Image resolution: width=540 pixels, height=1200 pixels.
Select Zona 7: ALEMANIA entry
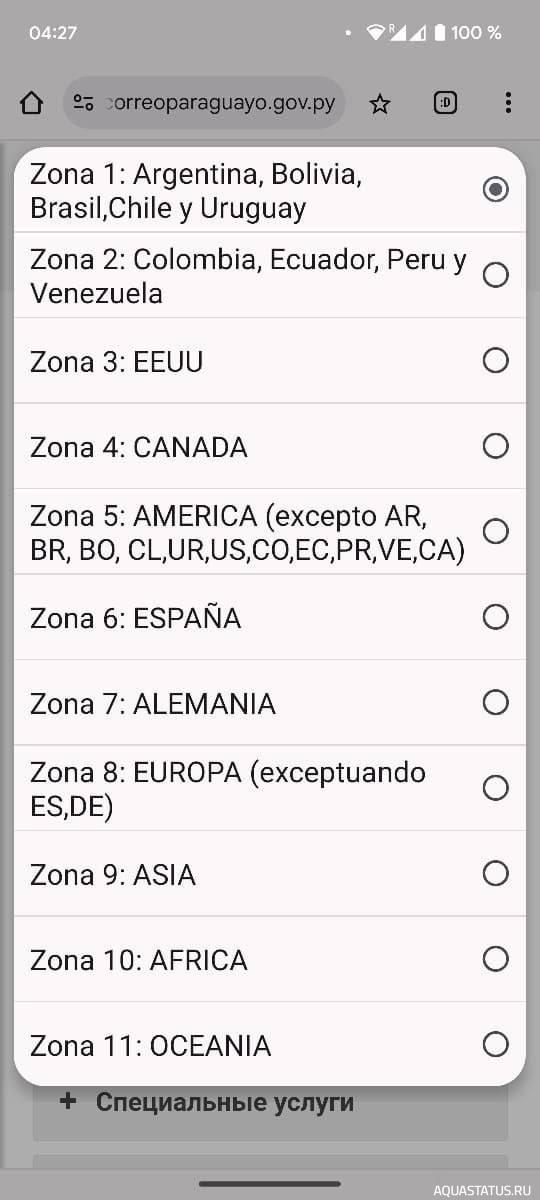click(270, 702)
